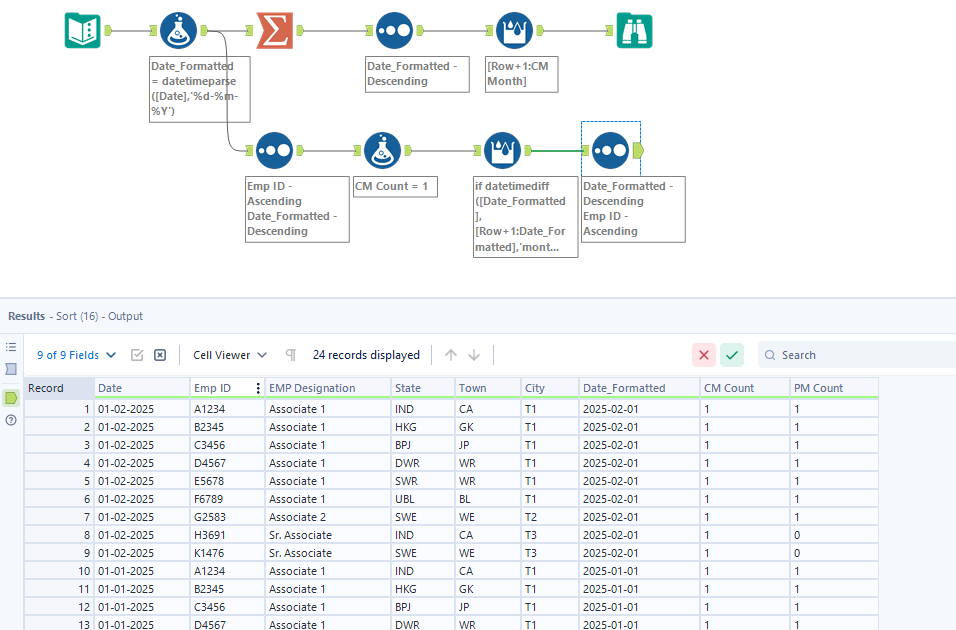Toggle whitespace display with paragraph mark icon
956x630 pixels.
click(289, 354)
